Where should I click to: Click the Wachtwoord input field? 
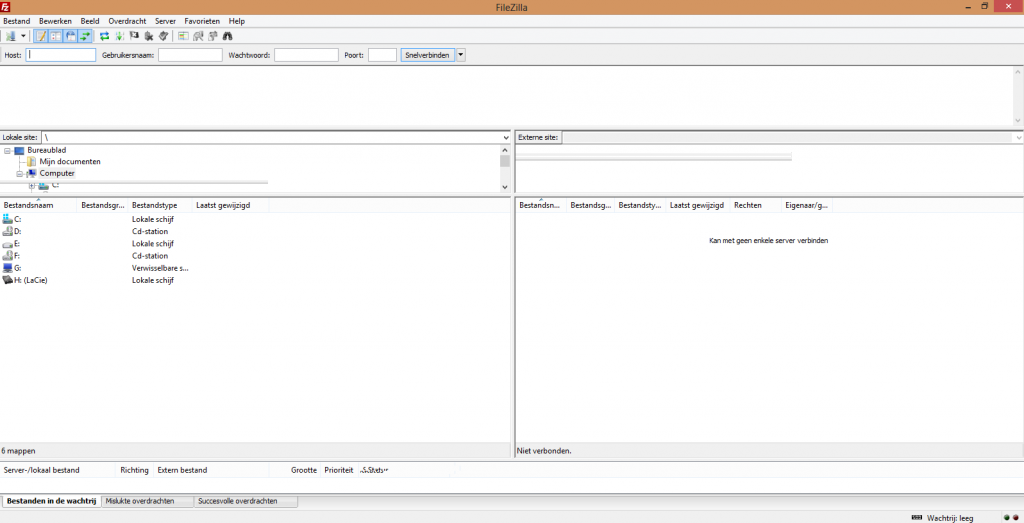(306, 55)
